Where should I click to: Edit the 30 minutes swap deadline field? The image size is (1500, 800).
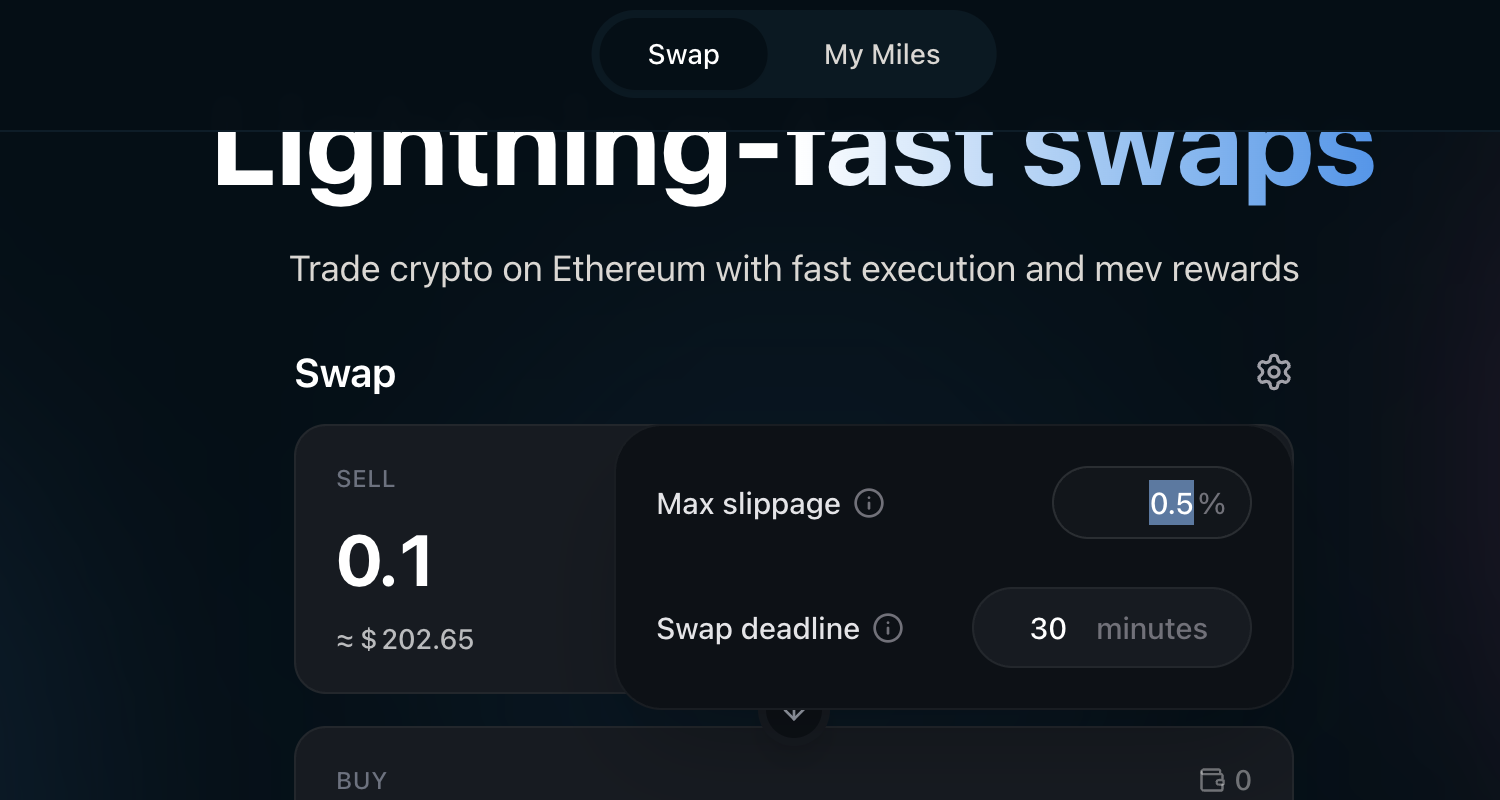point(1048,628)
